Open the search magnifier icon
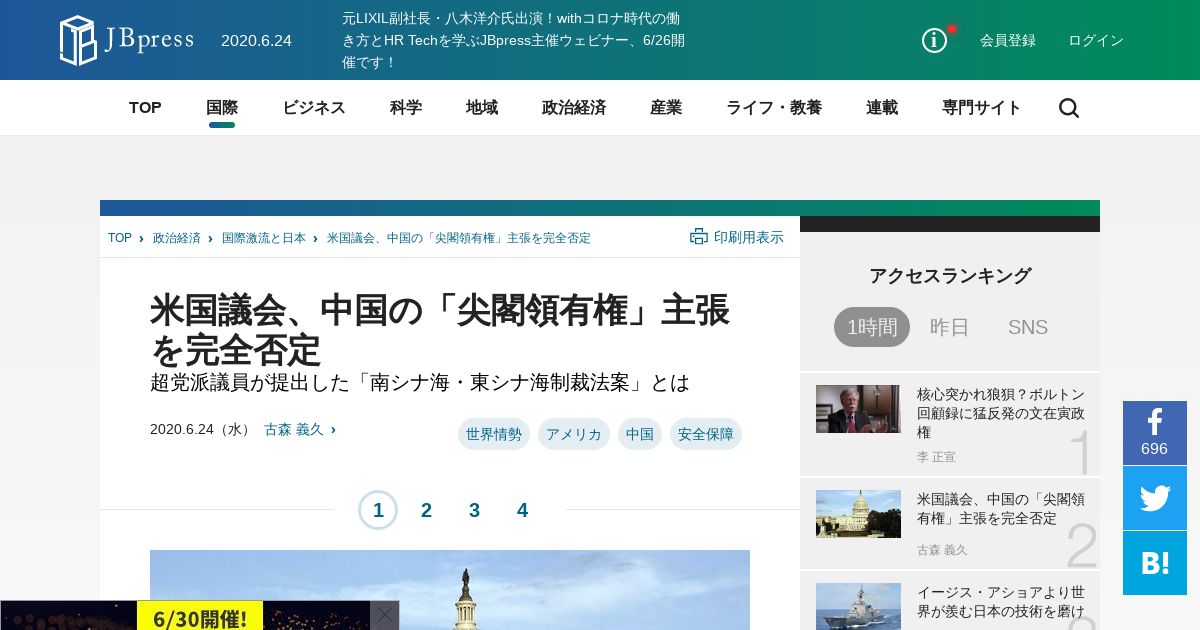The height and width of the screenshot is (630, 1200). pyautogui.click(x=1069, y=108)
